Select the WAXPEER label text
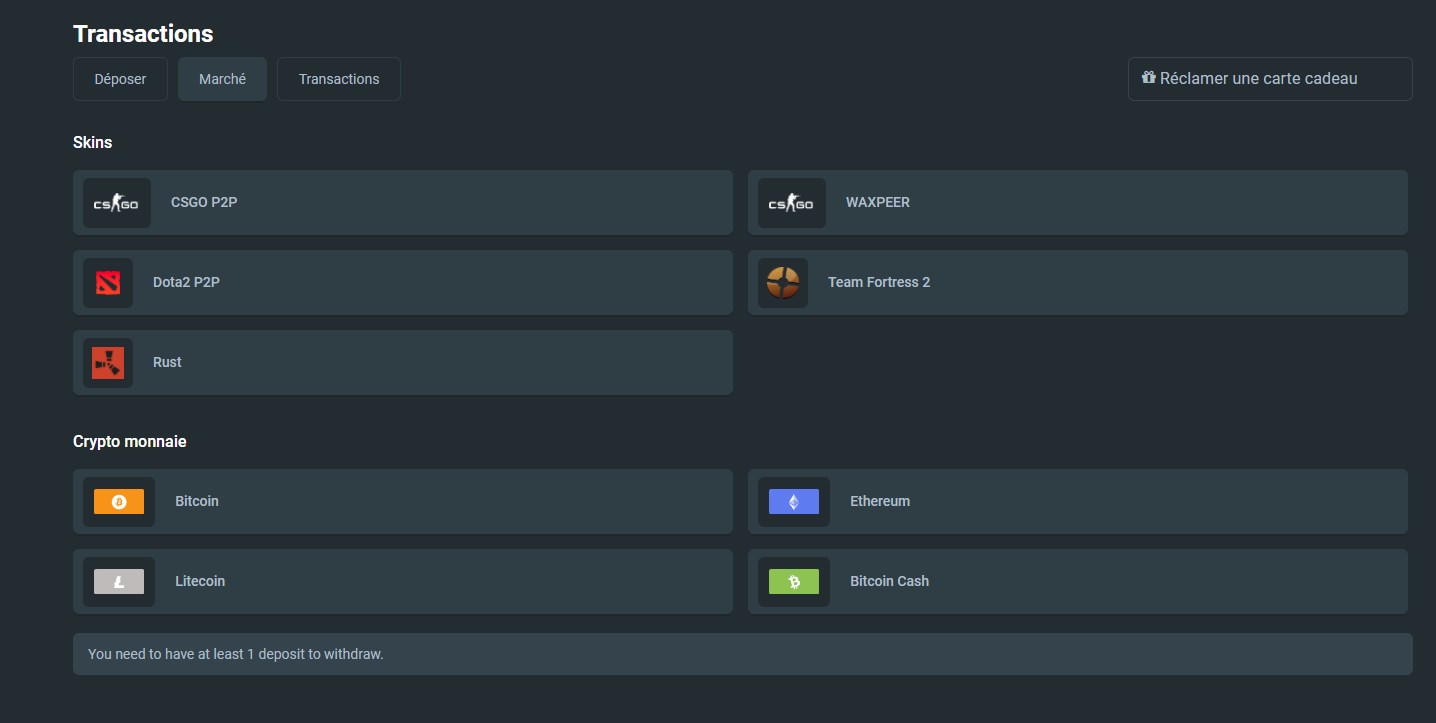This screenshot has height=723, width=1436. [877, 202]
